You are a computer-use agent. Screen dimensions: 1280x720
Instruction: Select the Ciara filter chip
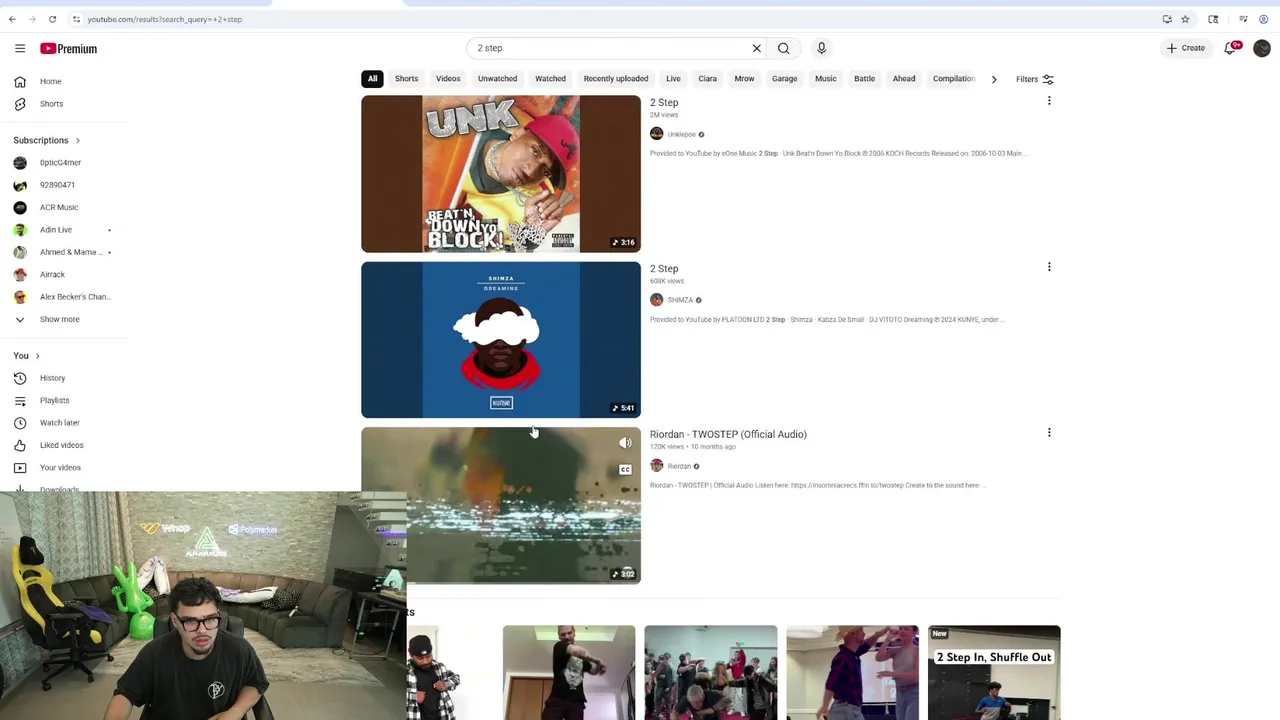[707, 79]
